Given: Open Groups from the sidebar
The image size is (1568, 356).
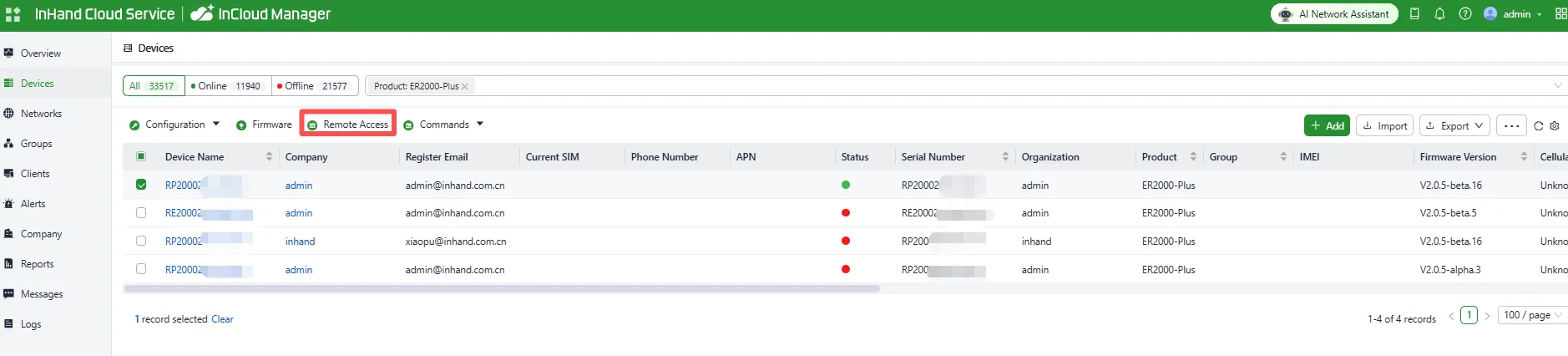Looking at the screenshot, I should click(36, 144).
